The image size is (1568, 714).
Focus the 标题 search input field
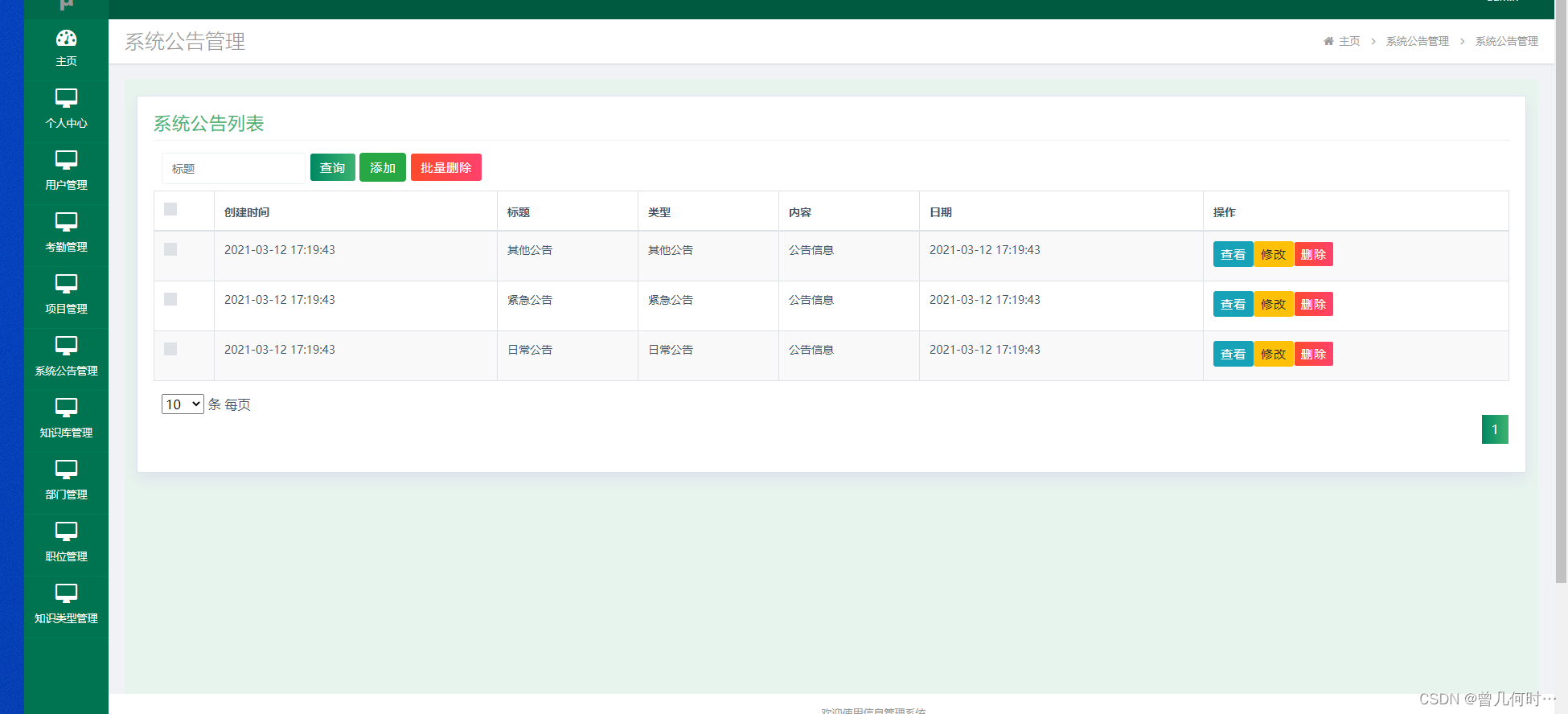pyautogui.click(x=233, y=169)
